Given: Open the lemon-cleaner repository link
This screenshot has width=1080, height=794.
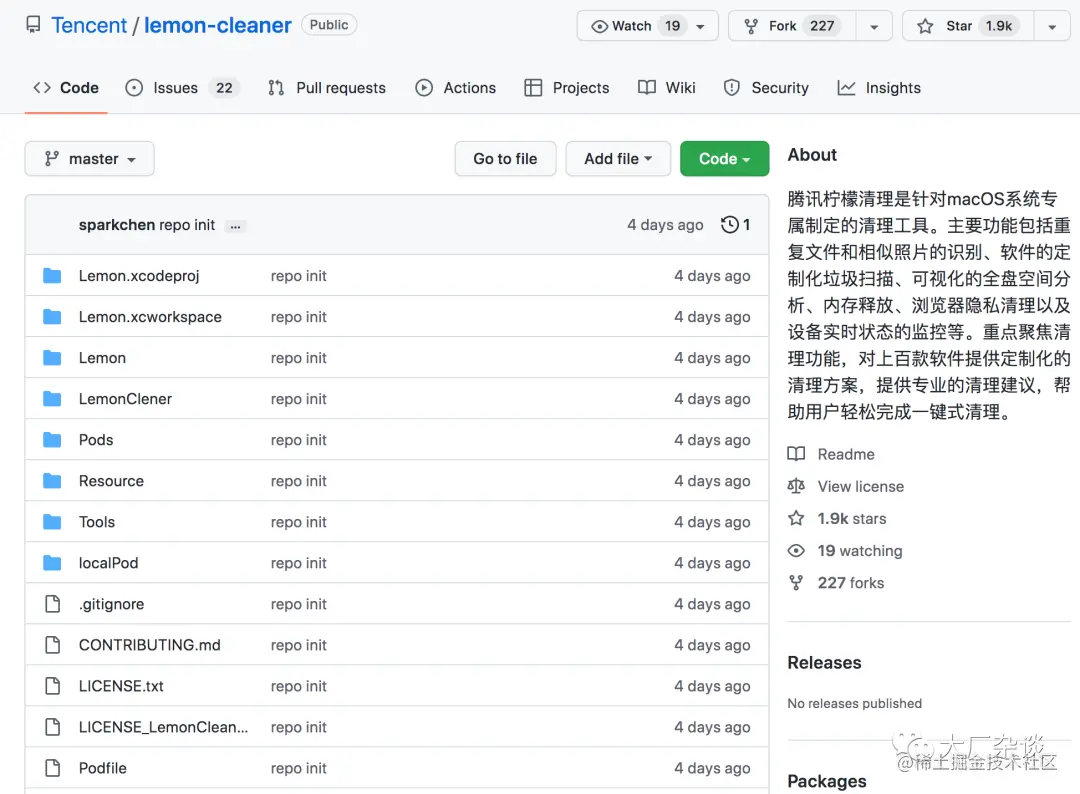Looking at the screenshot, I should click(218, 25).
